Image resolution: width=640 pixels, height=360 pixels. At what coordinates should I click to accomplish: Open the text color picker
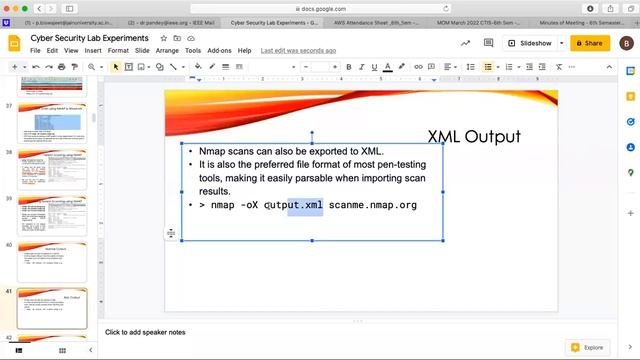(x=388, y=67)
